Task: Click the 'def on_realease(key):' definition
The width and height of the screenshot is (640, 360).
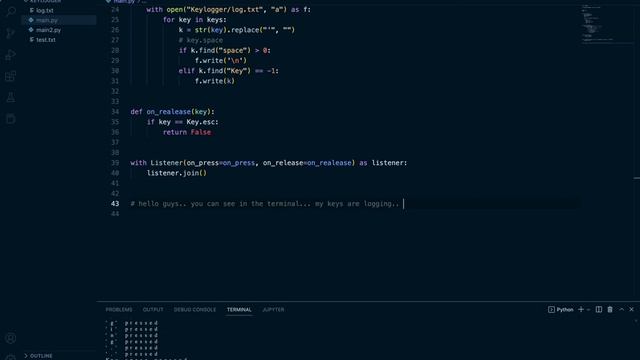Action: (x=172, y=111)
